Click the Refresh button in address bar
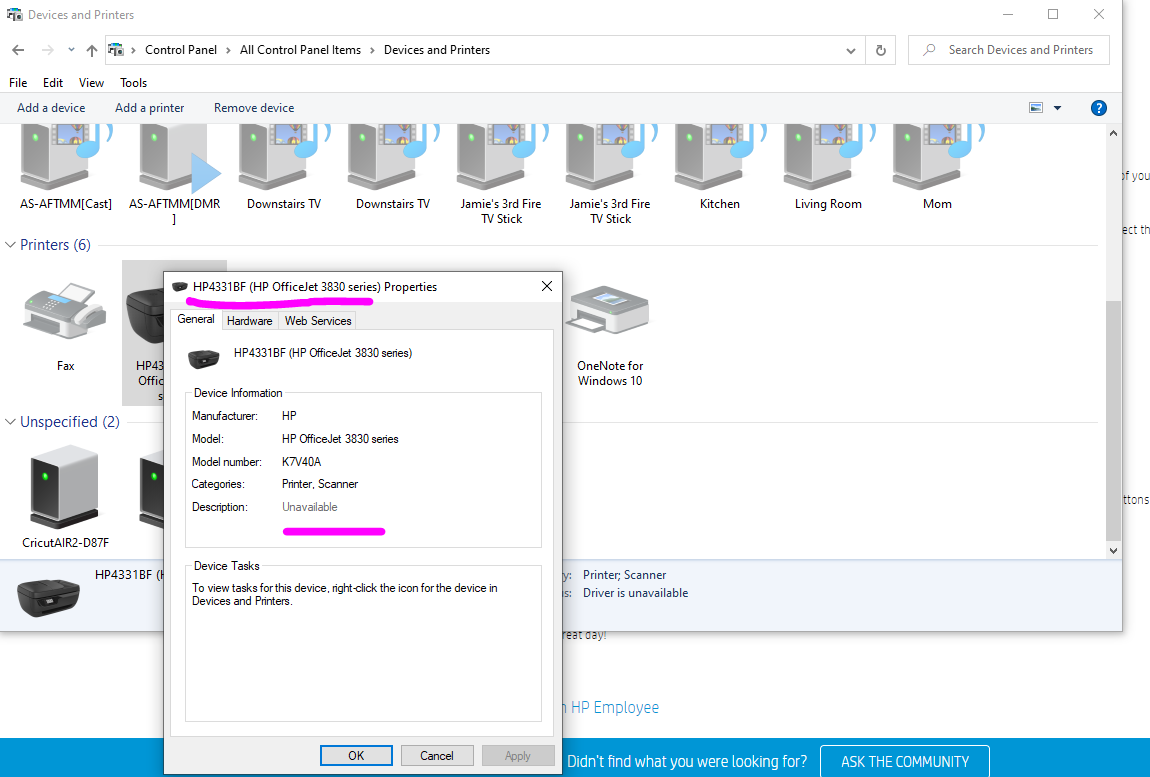This screenshot has width=1150, height=777. pos(880,50)
